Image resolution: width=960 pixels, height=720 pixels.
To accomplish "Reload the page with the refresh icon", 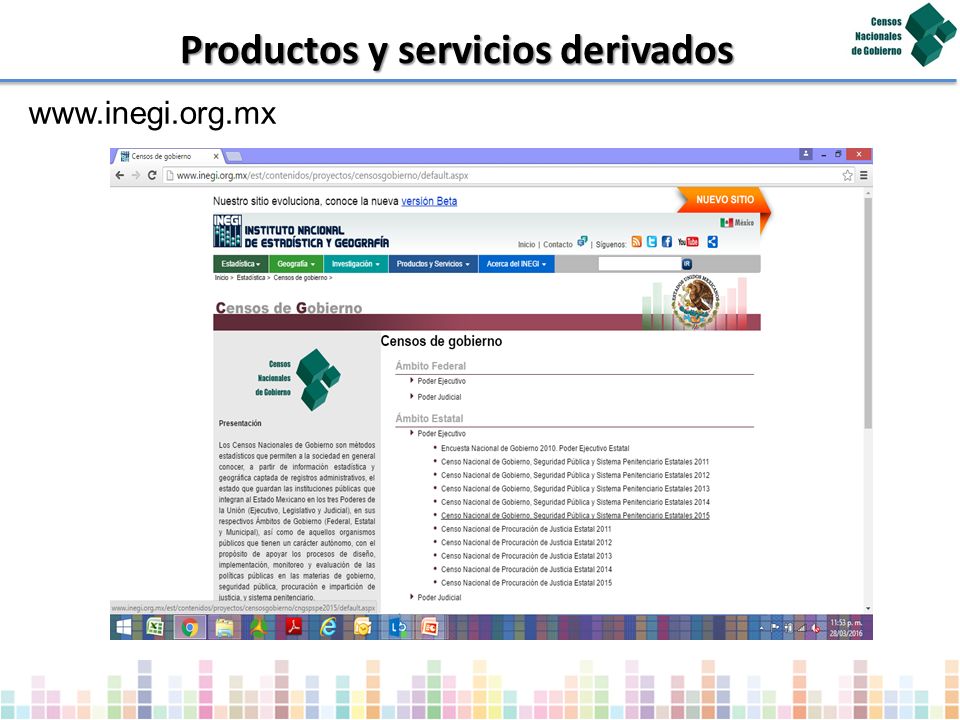I will (x=152, y=176).
